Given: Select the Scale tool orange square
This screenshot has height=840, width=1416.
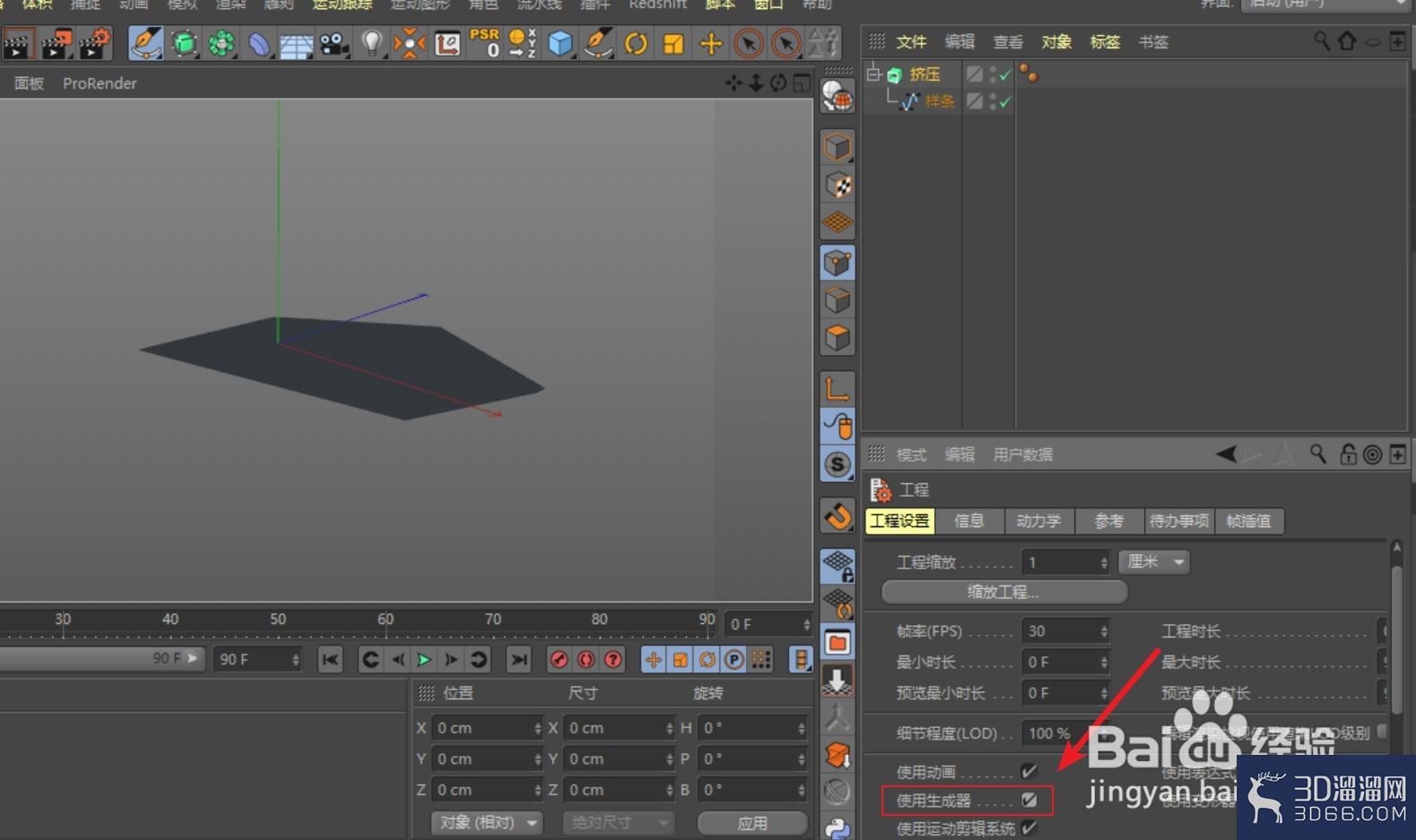Looking at the screenshot, I should pos(673,43).
